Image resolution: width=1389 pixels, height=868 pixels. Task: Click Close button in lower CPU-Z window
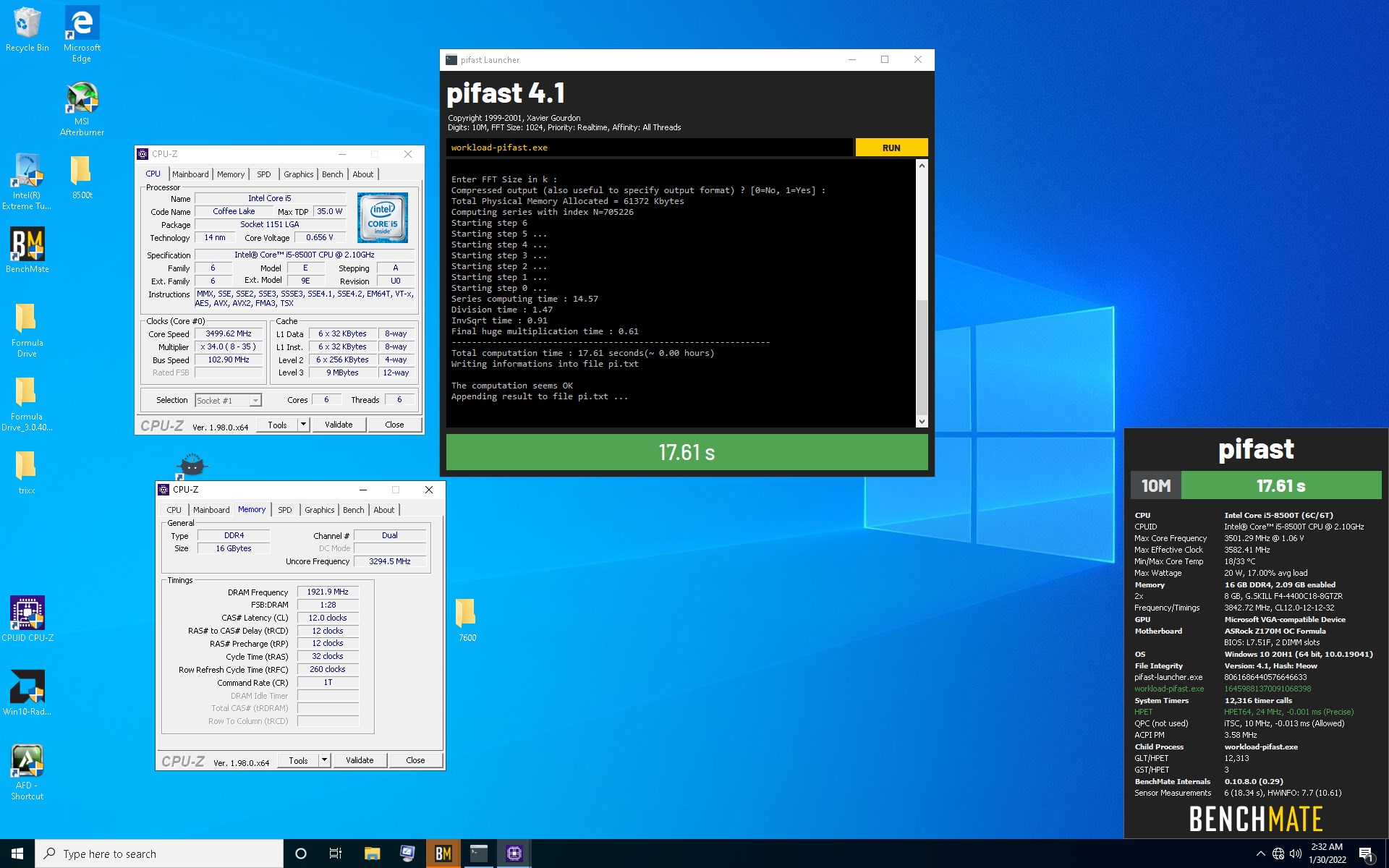(x=415, y=760)
